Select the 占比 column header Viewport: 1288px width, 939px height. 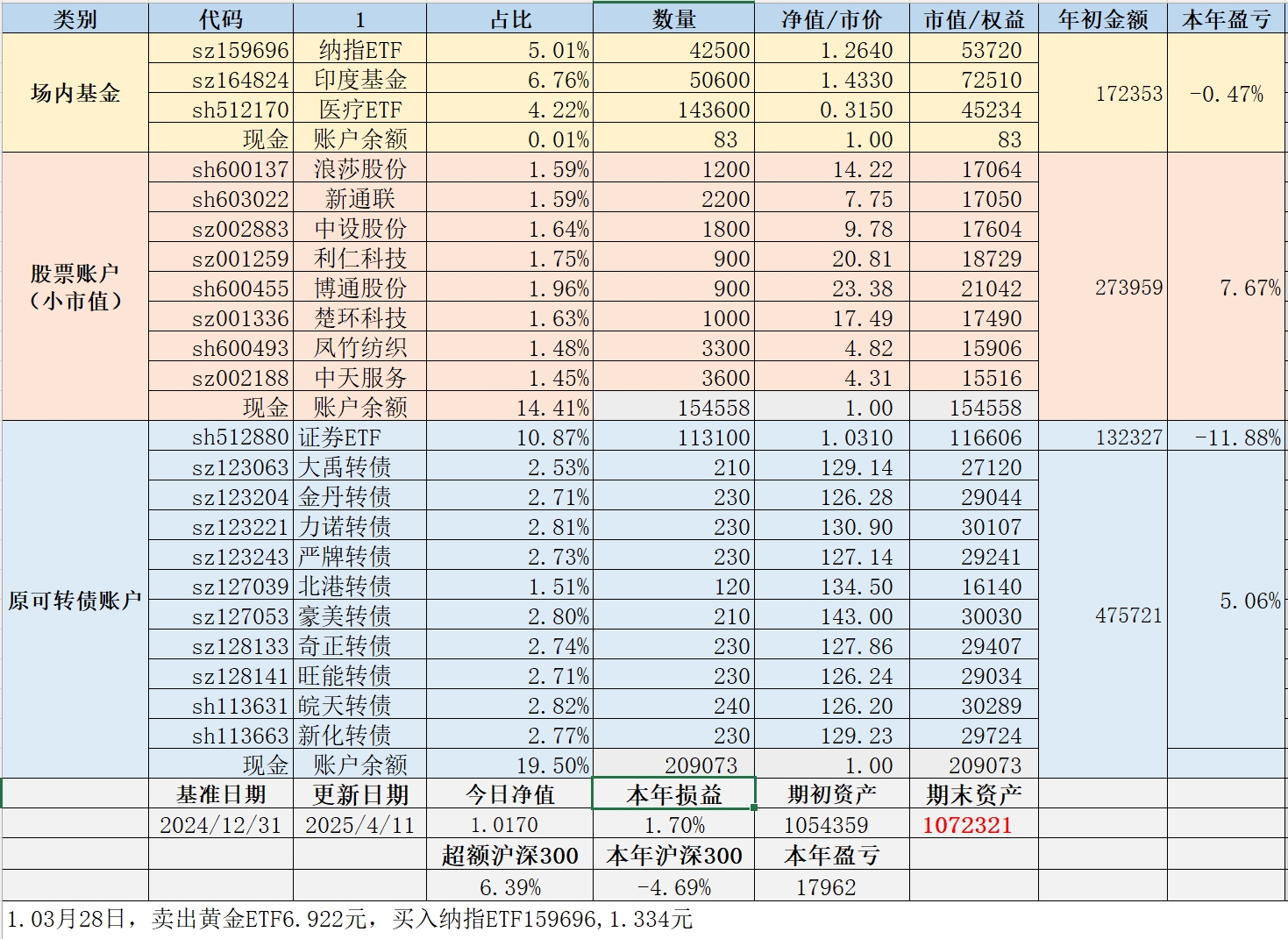pyautogui.click(x=509, y=18)
